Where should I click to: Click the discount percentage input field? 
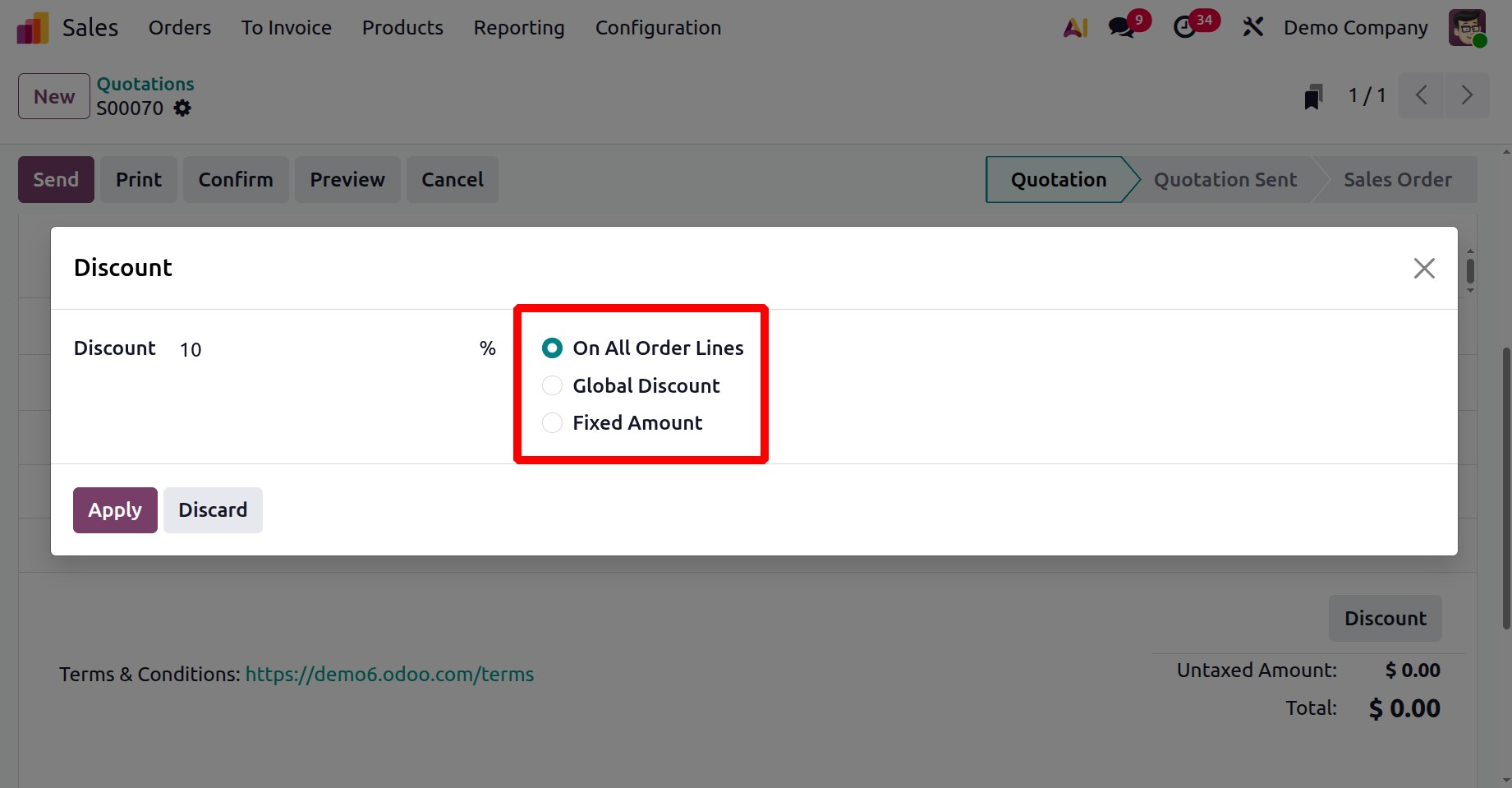click(x=246, y=348)
